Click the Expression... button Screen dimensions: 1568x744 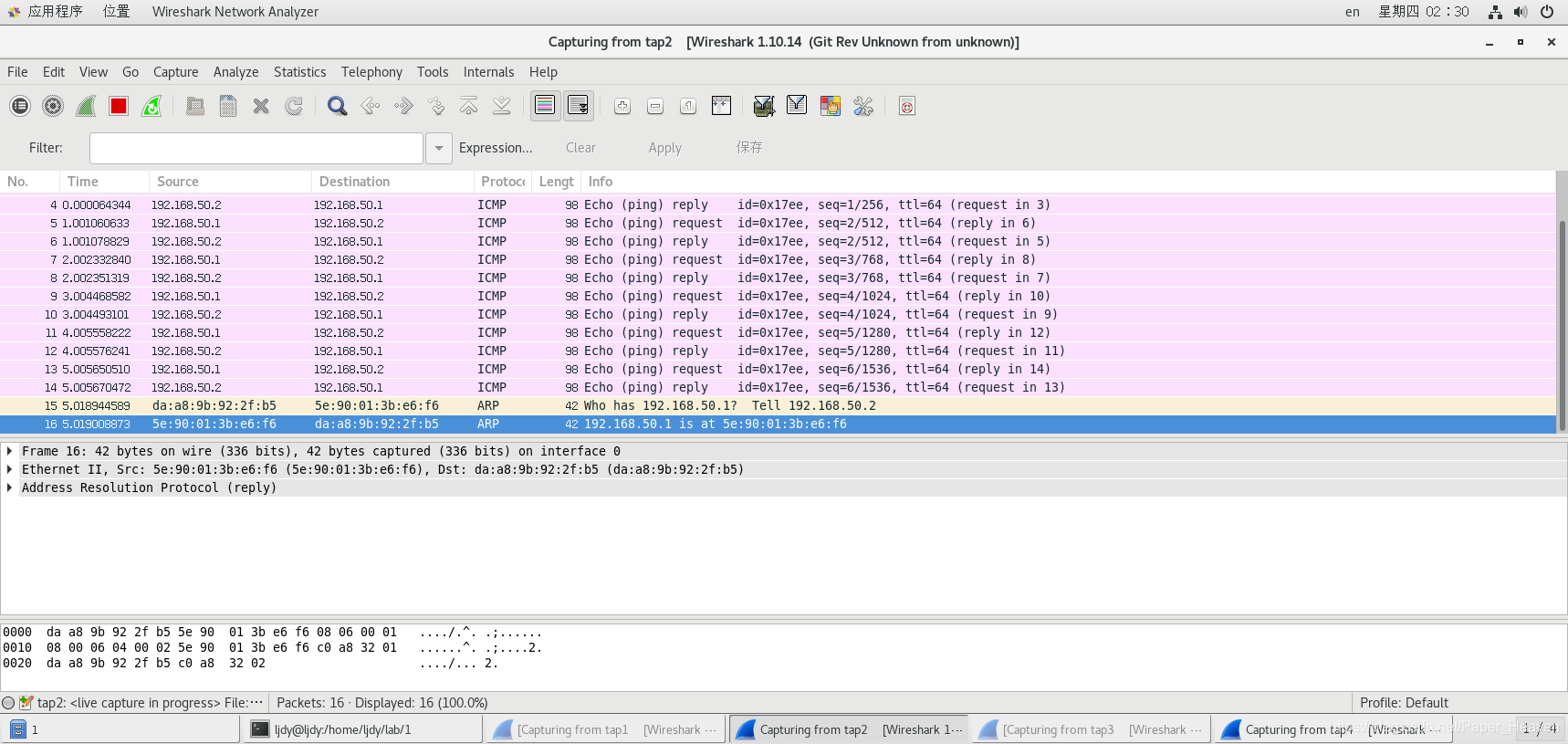[496, 148]
